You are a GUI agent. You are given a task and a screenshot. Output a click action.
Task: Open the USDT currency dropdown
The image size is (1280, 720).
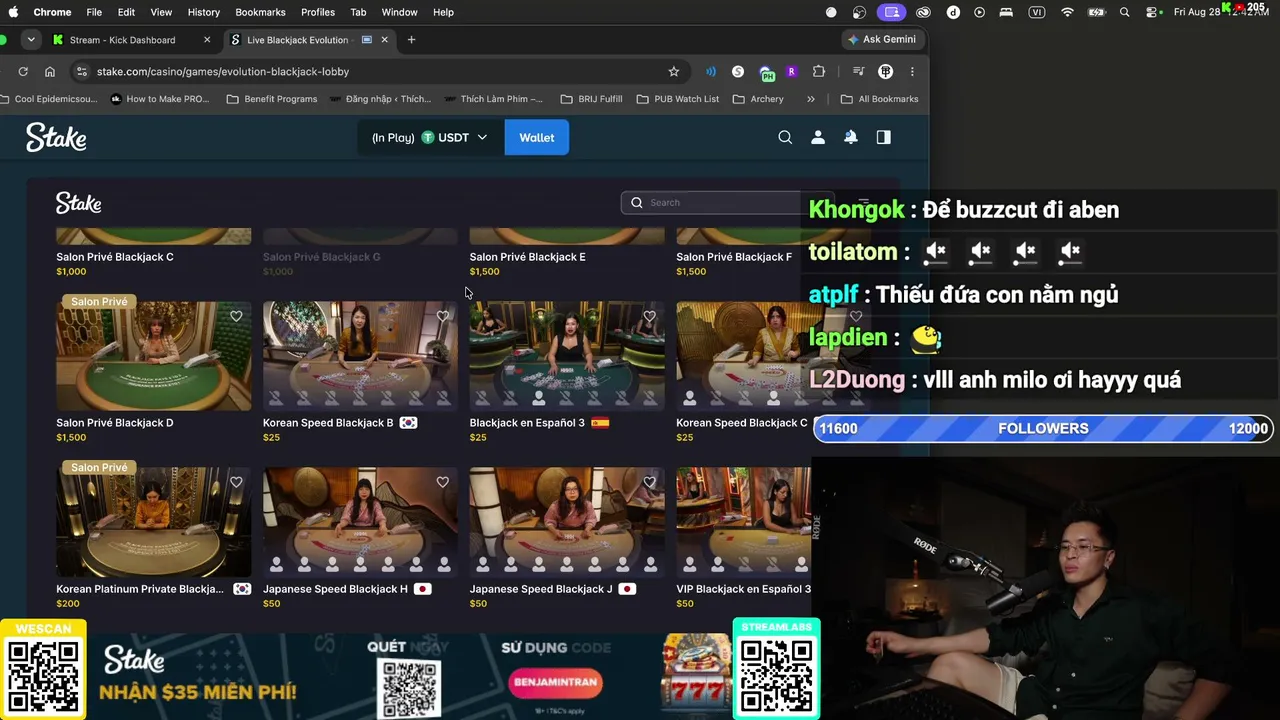point(431,138)
